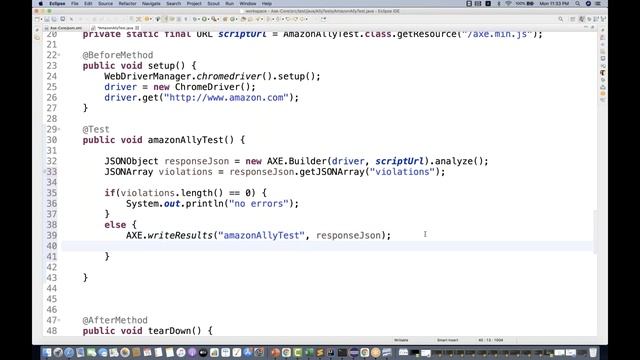This screenshot has height=360, width=640.
Task: Click the "no errors" string
Action: point(259,204)
